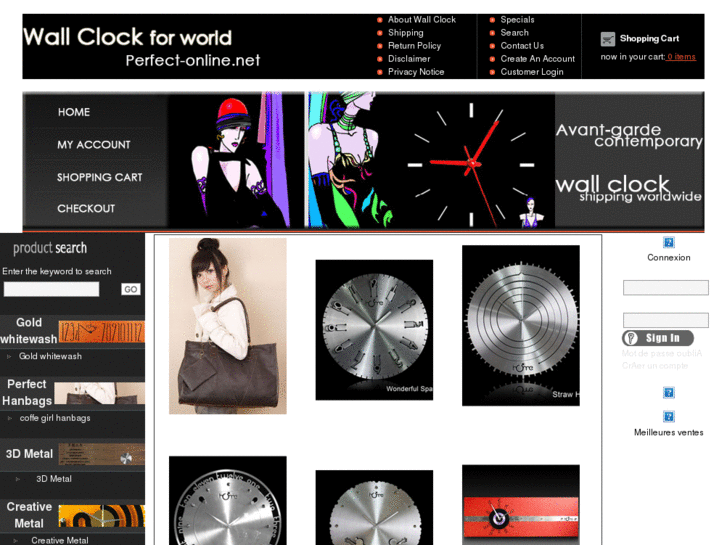Open the Disclaimer link
The height and width of the screenshot is (545, 727).
point(409,59)
